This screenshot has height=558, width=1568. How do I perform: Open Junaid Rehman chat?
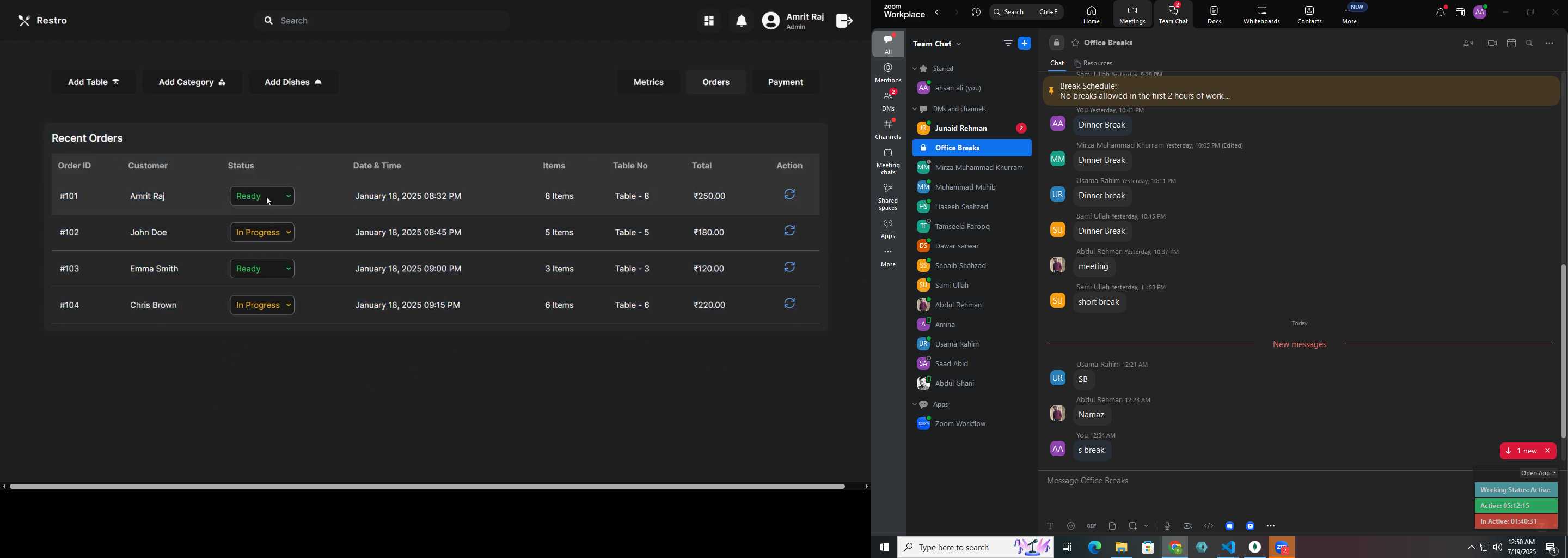tap(971, 129)
